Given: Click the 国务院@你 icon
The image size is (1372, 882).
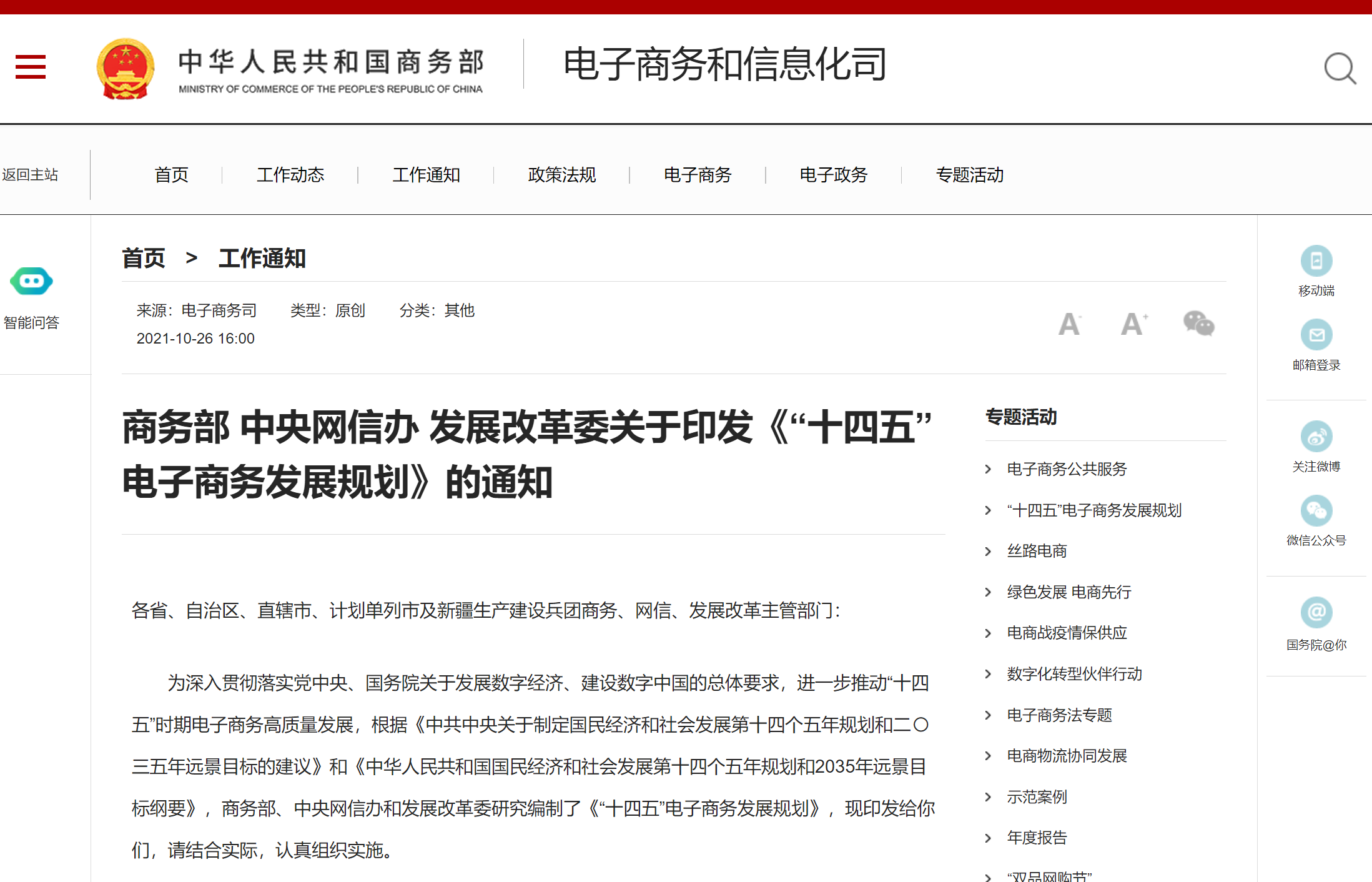Looking at the screenshot, I should click(x=1316, y=612).
